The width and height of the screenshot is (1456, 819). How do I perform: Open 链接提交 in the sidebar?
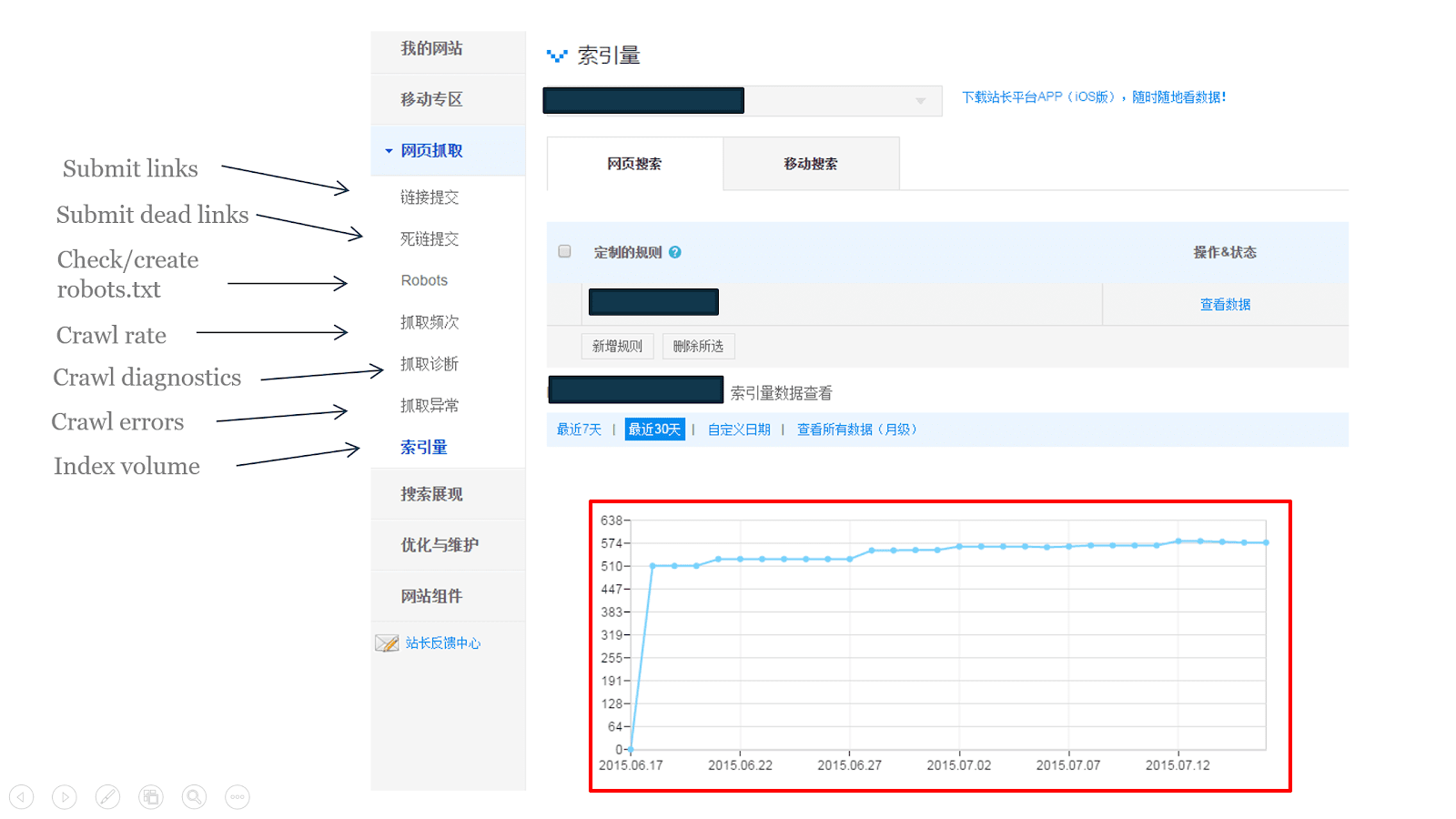[430, 197]
